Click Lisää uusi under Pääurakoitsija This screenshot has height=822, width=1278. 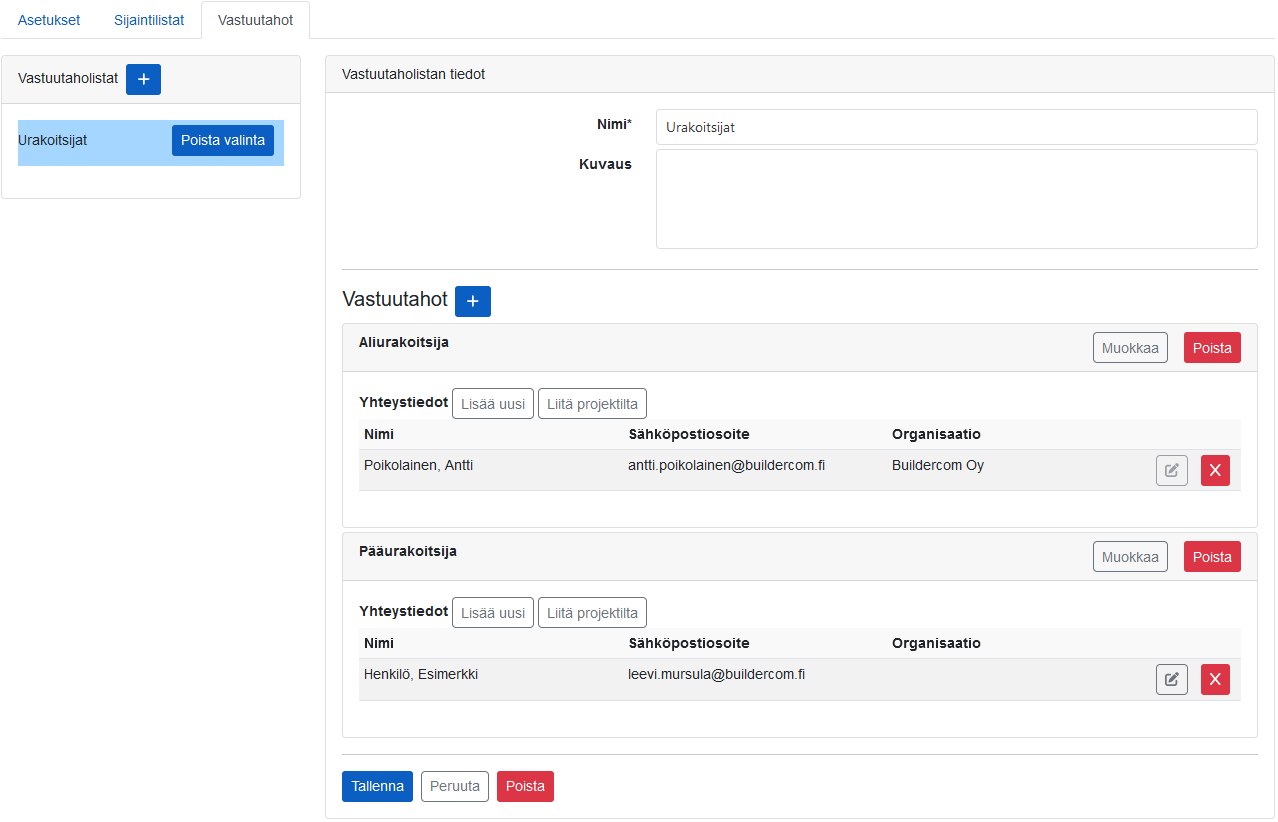493,613
